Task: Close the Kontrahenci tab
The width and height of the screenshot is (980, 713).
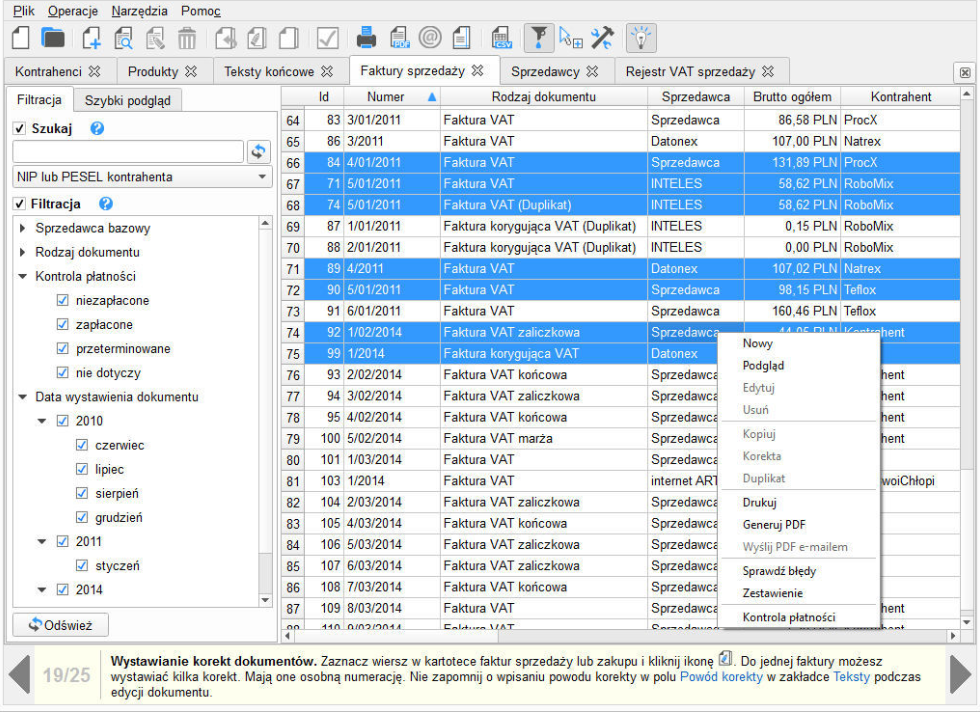Action: [x=94, y=72]
